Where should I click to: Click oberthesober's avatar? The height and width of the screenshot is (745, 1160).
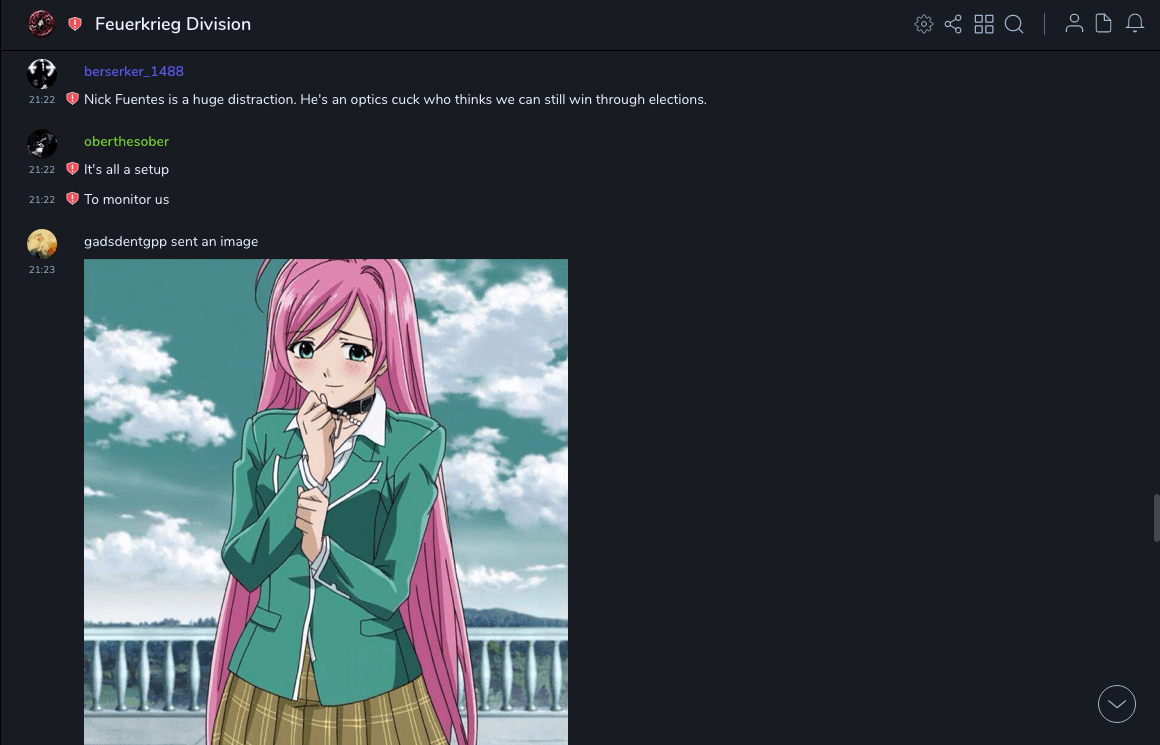pos(42,144)
